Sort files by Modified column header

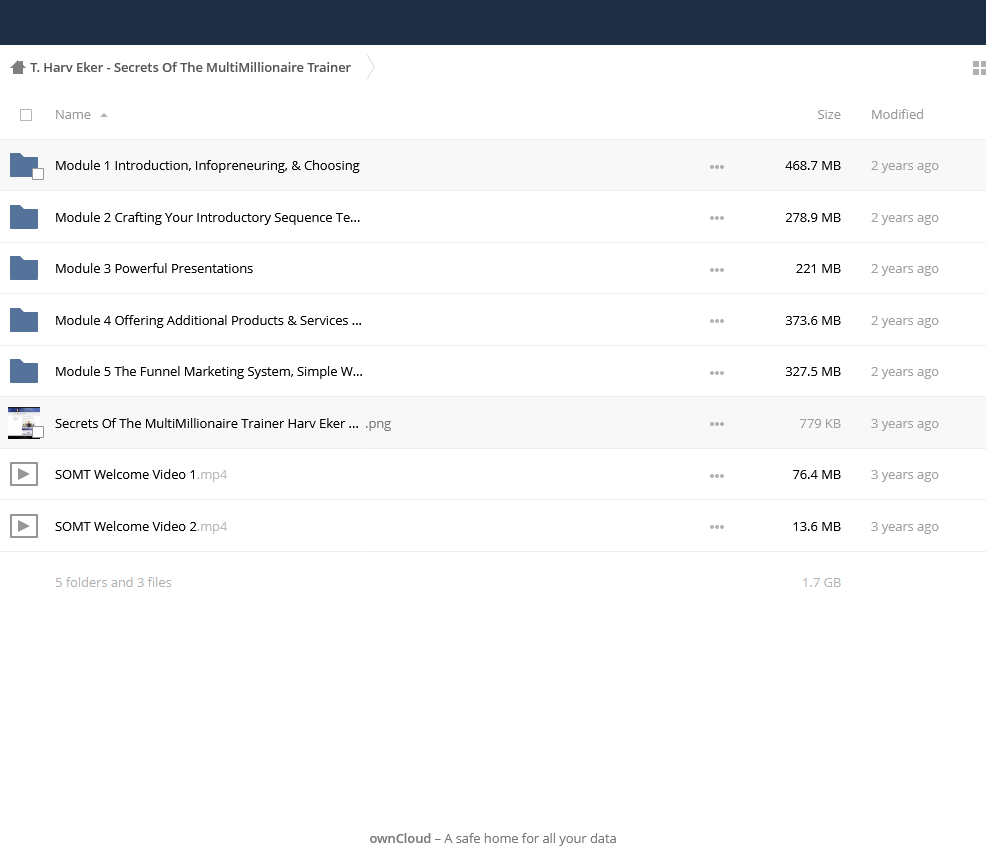coord(897,114)
